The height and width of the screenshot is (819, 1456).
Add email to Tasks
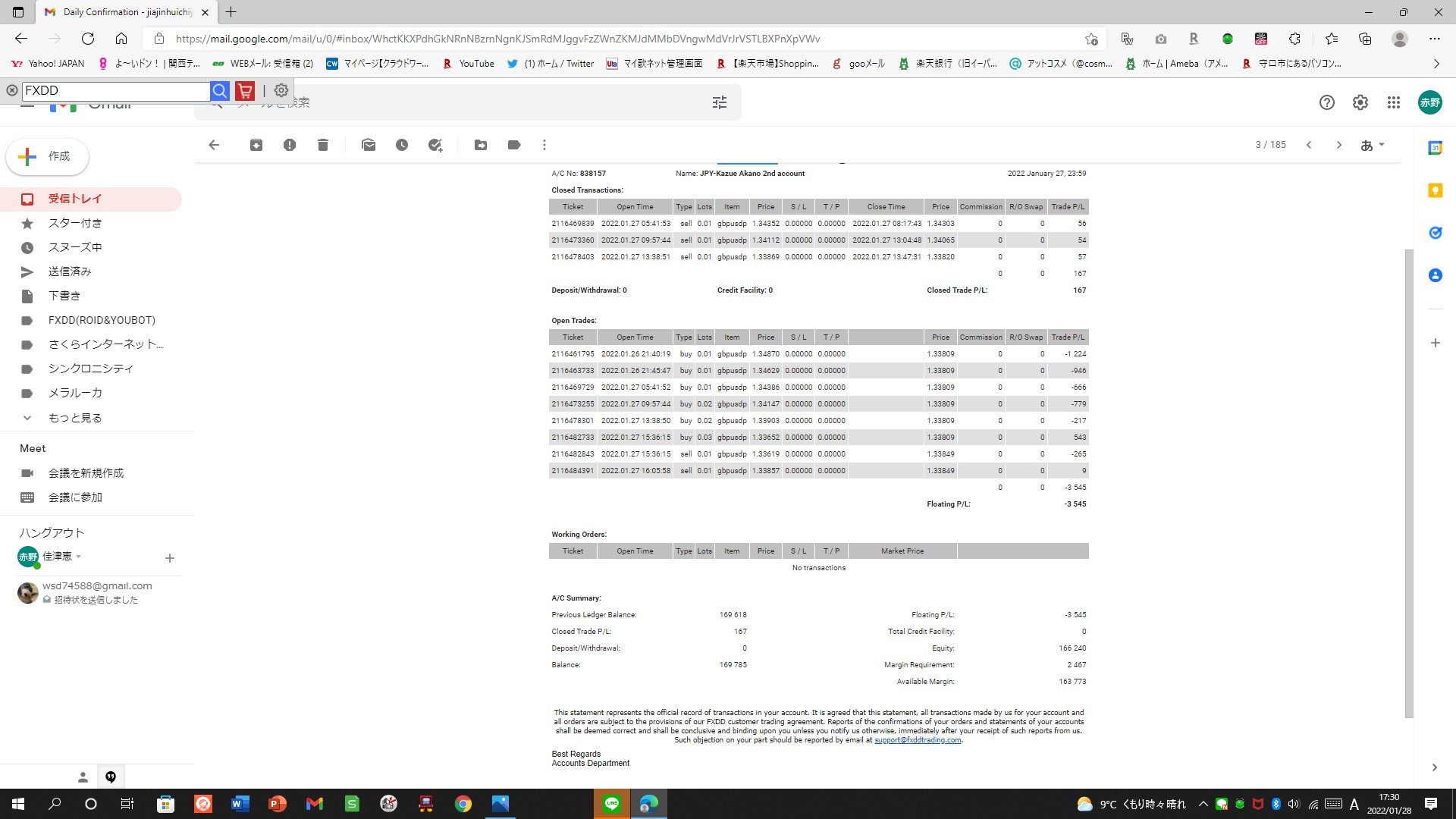click(x=435, y=145)
